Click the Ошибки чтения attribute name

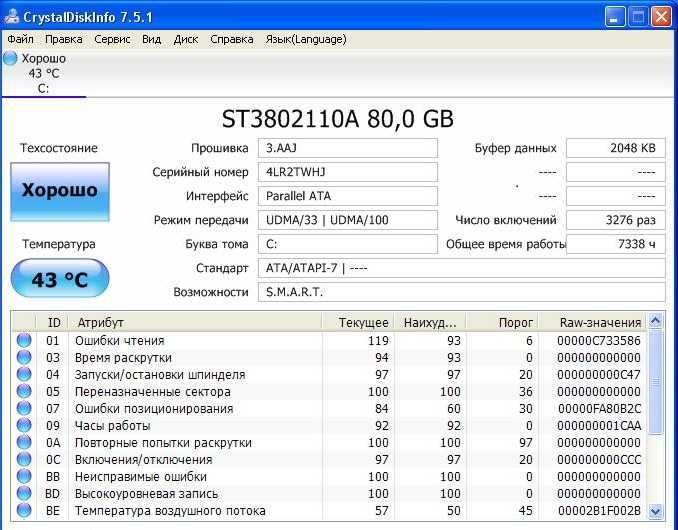pos(120,341)
